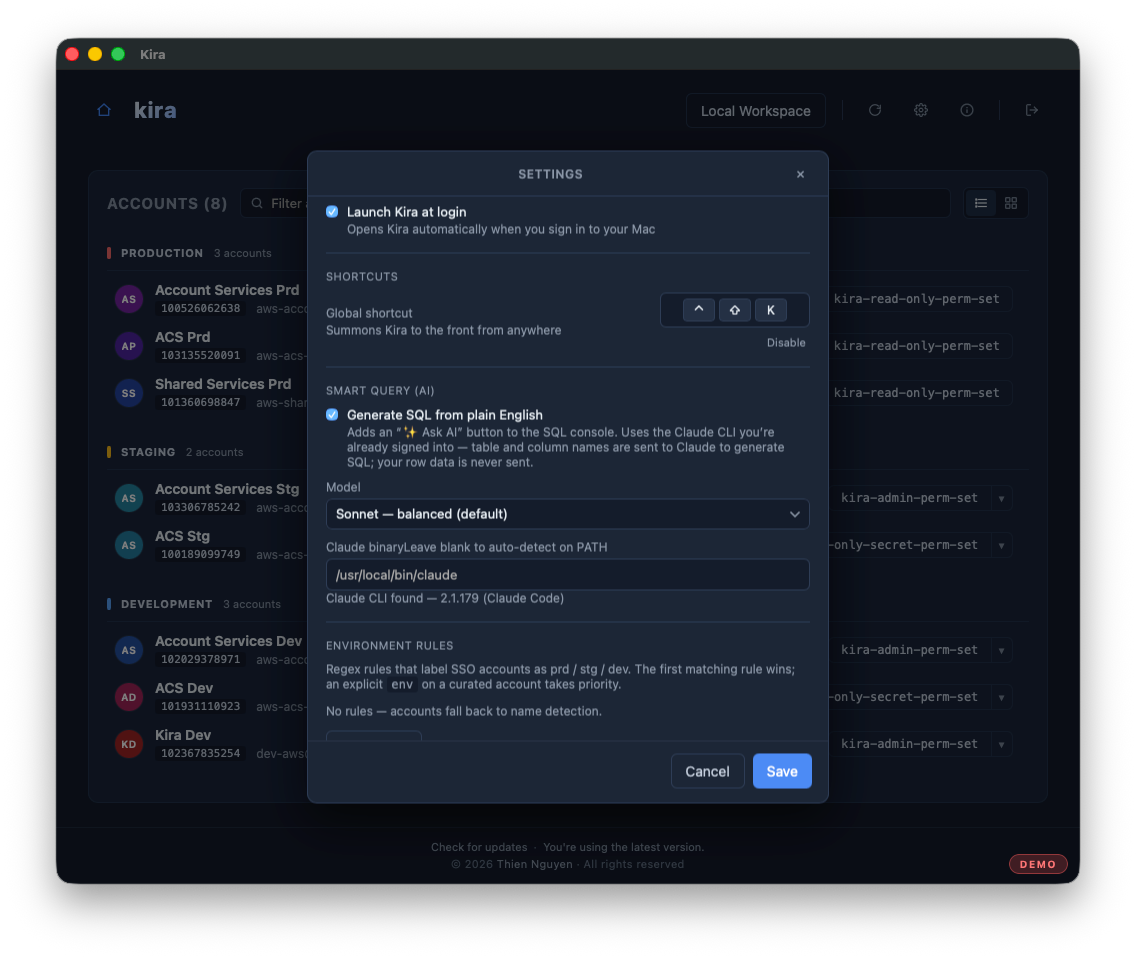Click Account Services Stg avatar
This screenshot has width=1136, height=958.
[129, 499]
